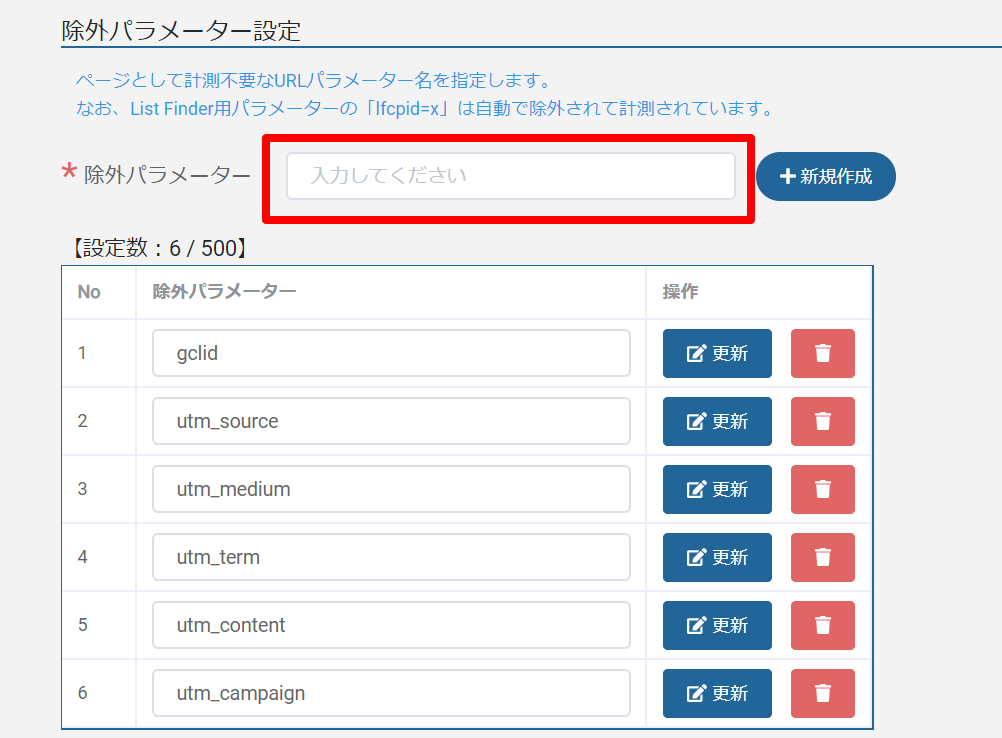Delete the utm_content parameter entry

tap(822, 625)
